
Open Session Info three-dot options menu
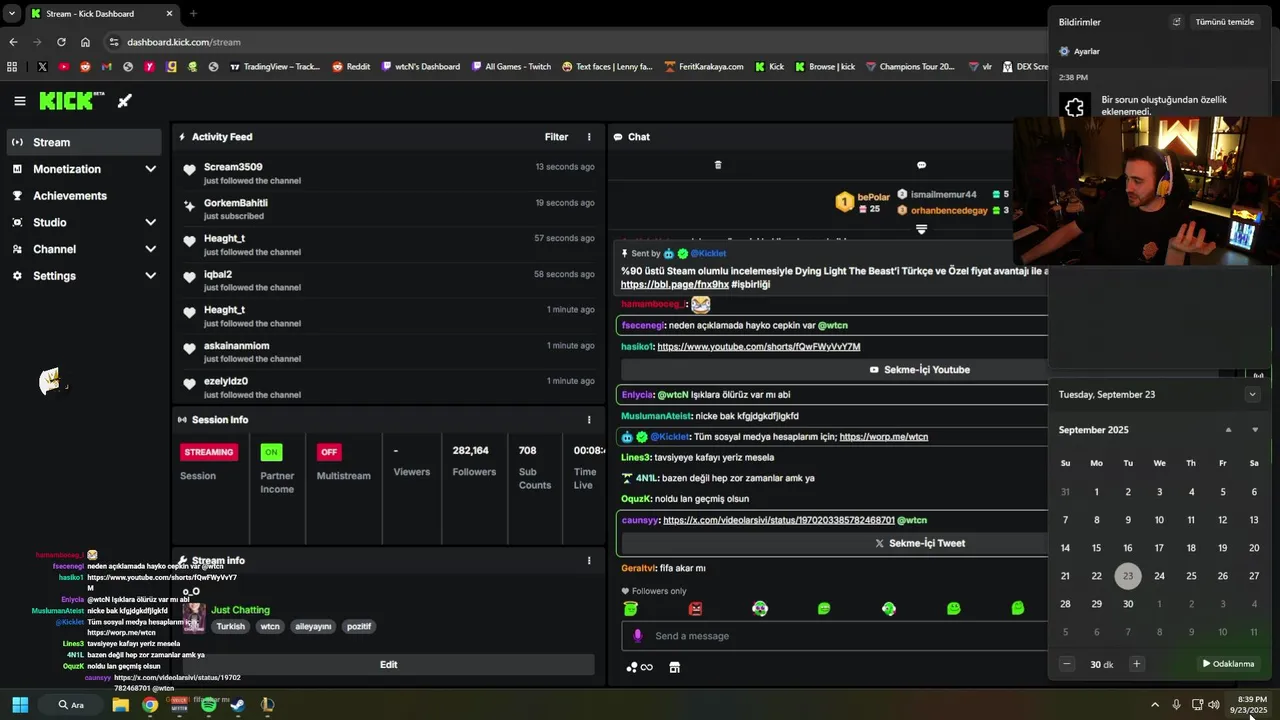click(x=589, y=420)
